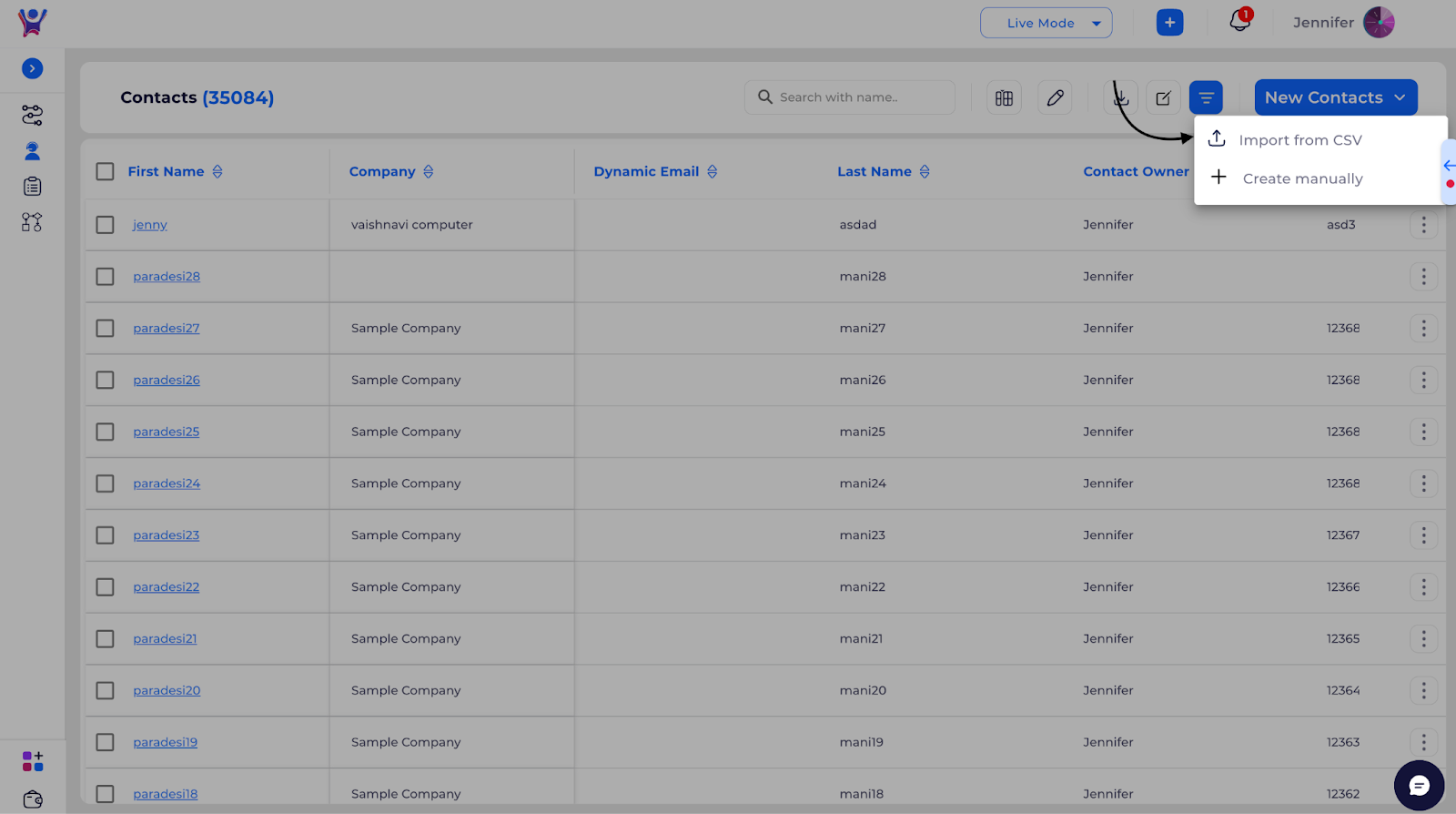Check the checkbox for paradesi24 row
Screen dimensions: 1456x814
[x=106, y=483]
